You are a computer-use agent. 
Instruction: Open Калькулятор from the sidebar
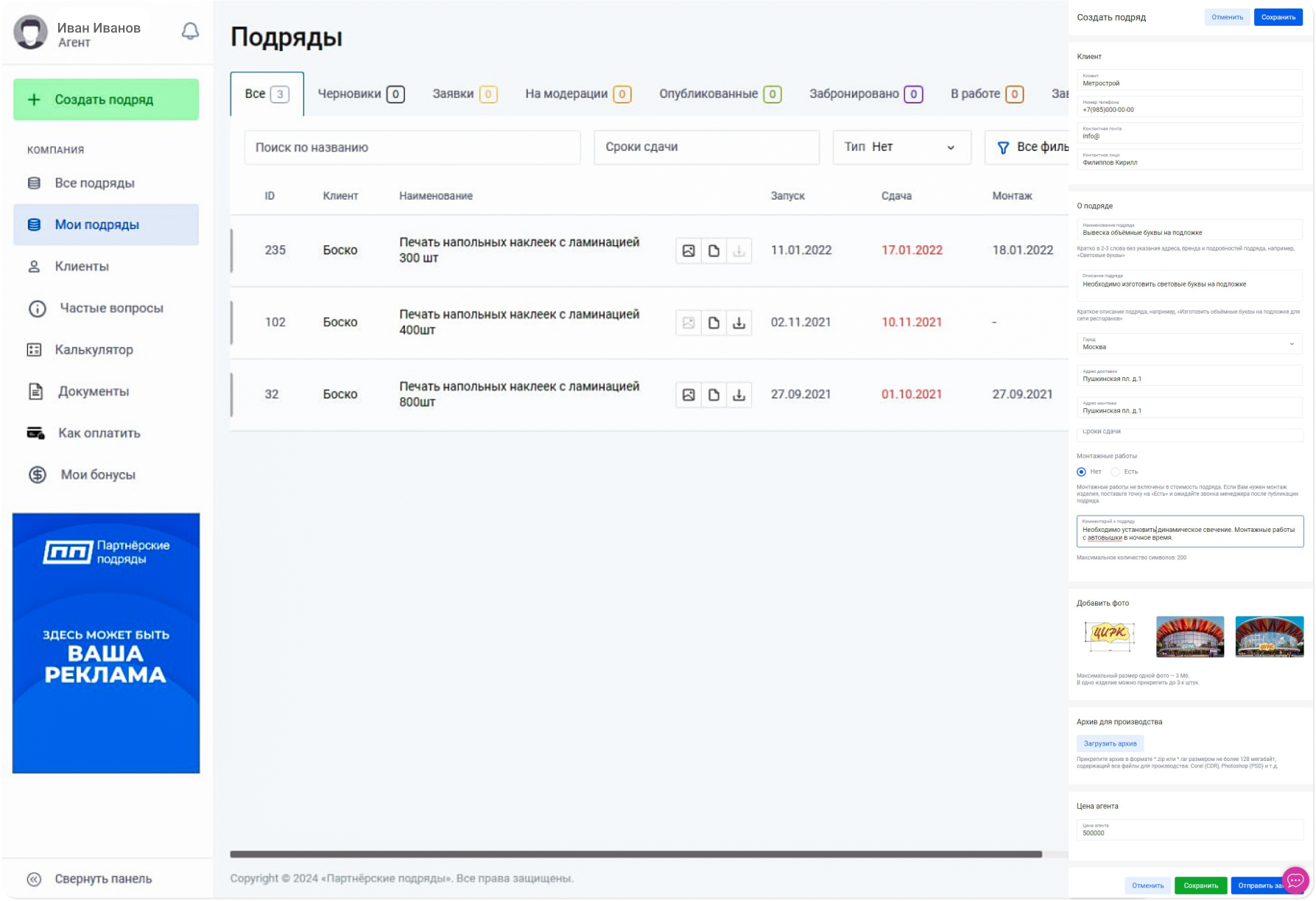[x=94, y=350]
